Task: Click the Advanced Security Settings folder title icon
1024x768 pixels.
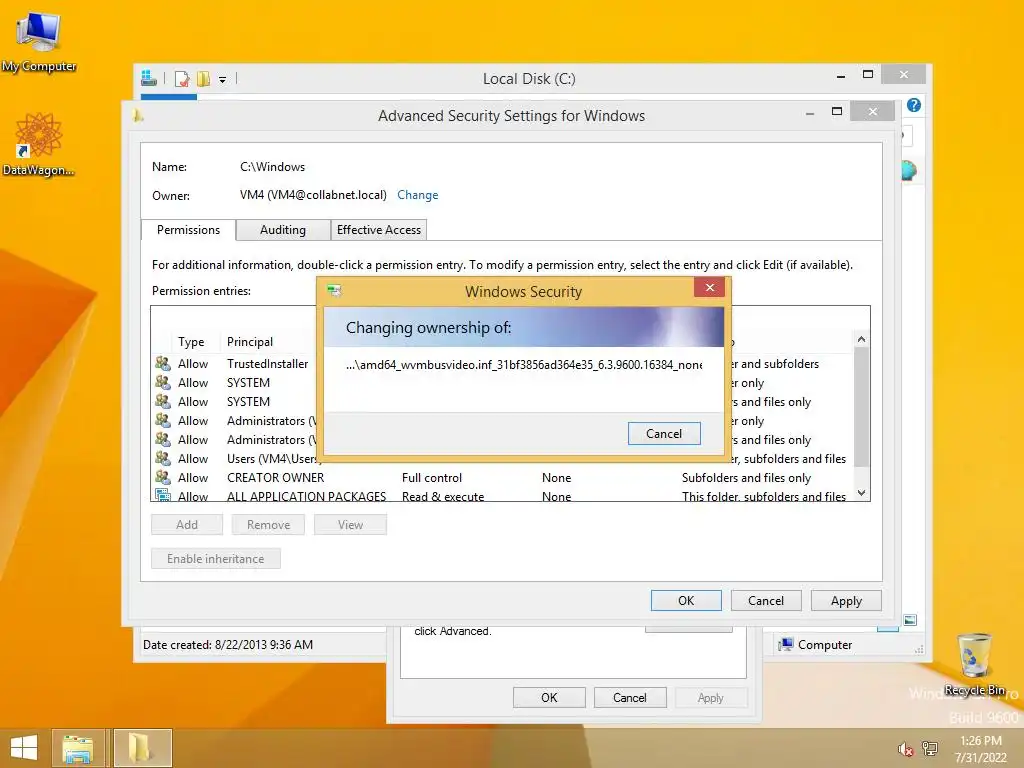Action: click(x=138, y=116)
